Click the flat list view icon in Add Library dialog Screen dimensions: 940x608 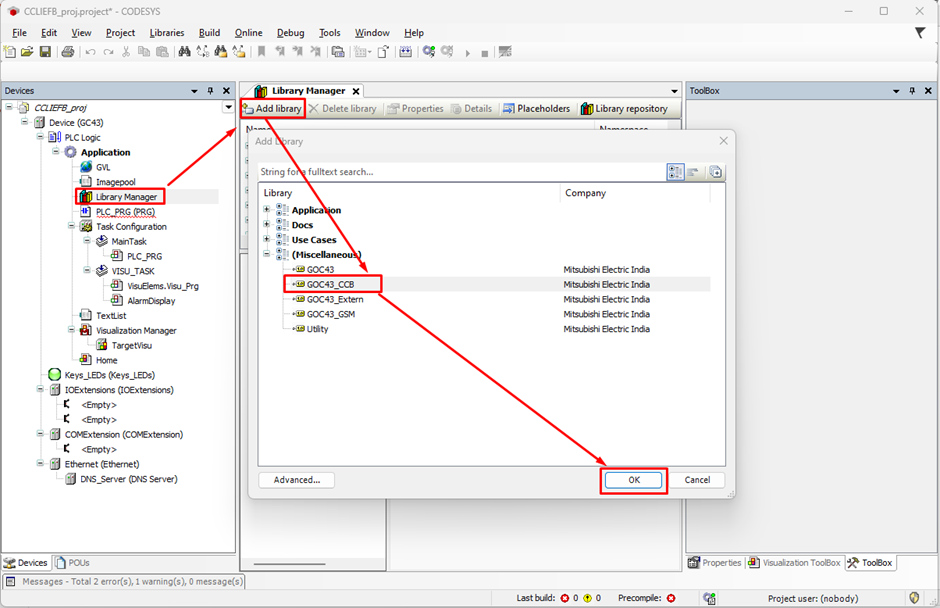pyautogui.click(x=694, y=172)
